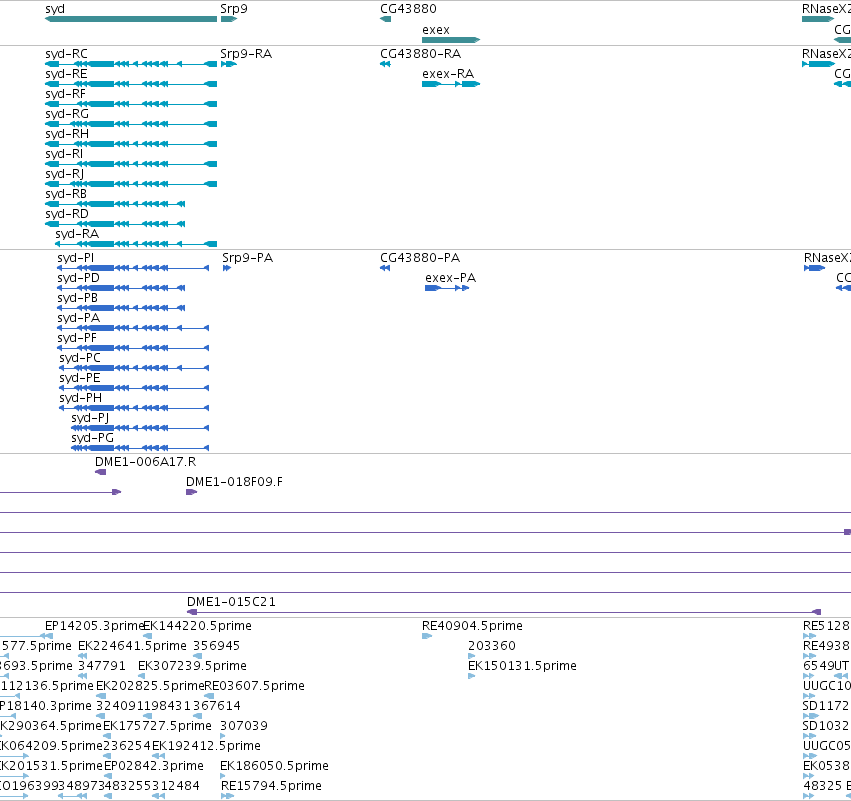Image resolution: width=851 pixels, height=801 pixels.
Task: Open the syd-RC transcript label
Action: [x=66, y=54]
